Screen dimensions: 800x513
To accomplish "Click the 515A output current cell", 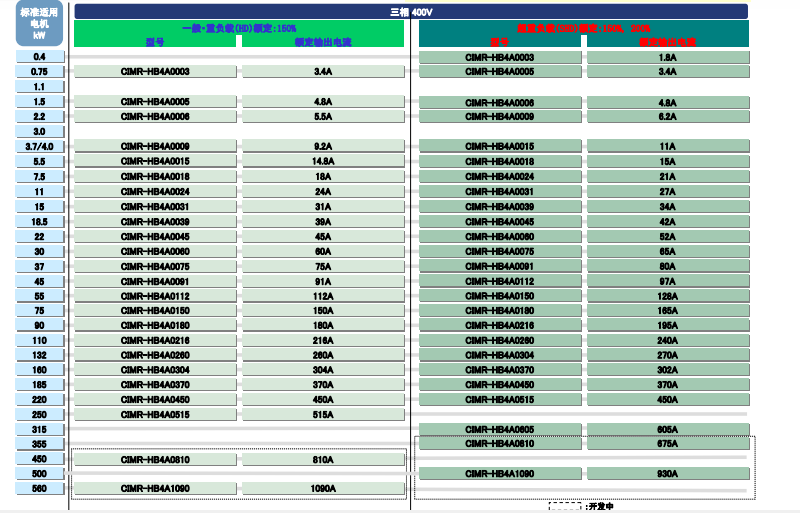I will coord(323,414).
